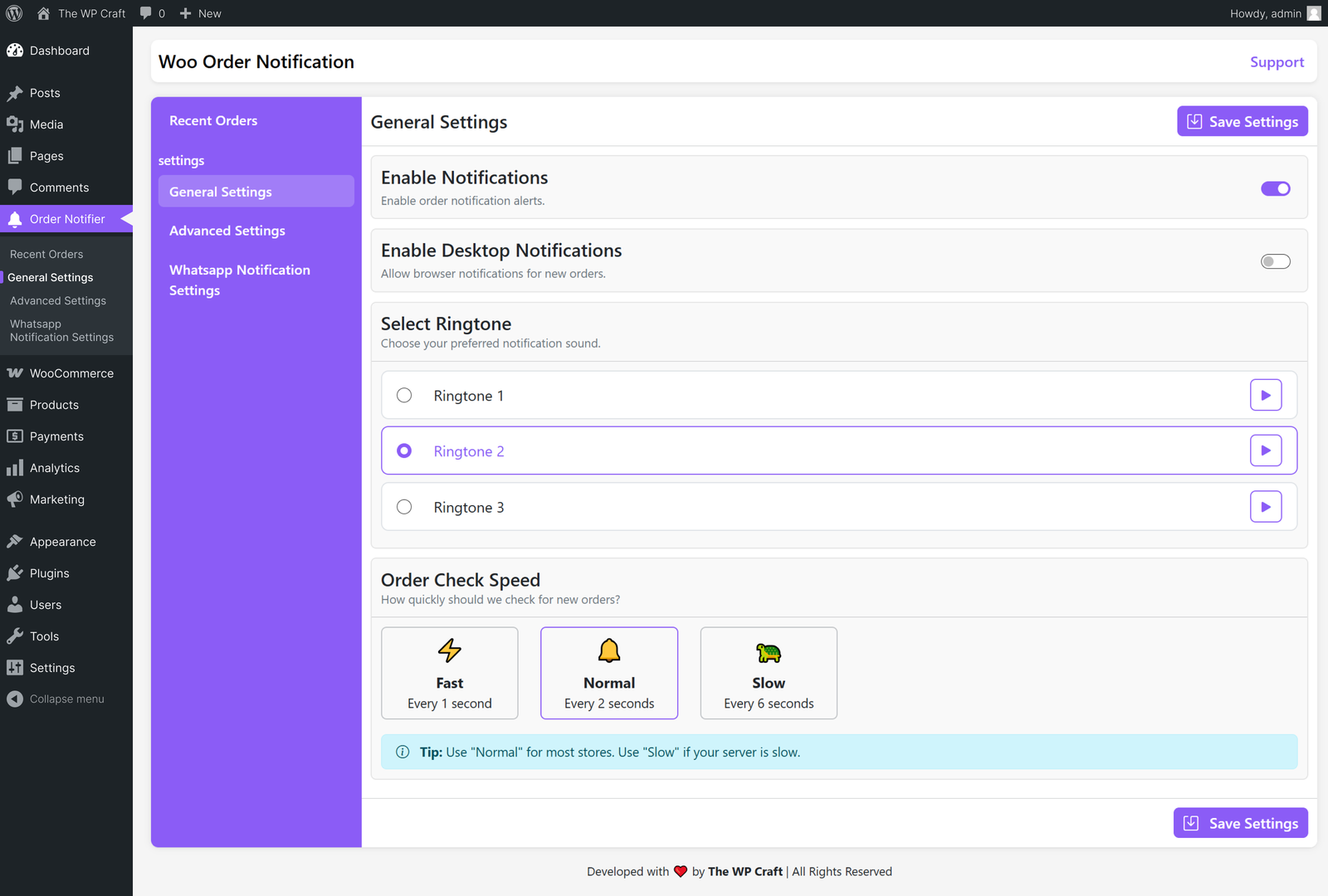
Task: Click the Media icon in sidebar
Action: pos(15,124)
